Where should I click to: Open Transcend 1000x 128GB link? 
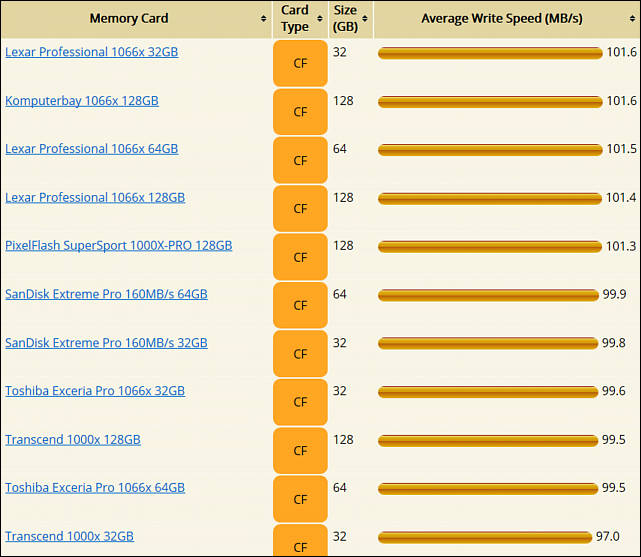[73, 440]
